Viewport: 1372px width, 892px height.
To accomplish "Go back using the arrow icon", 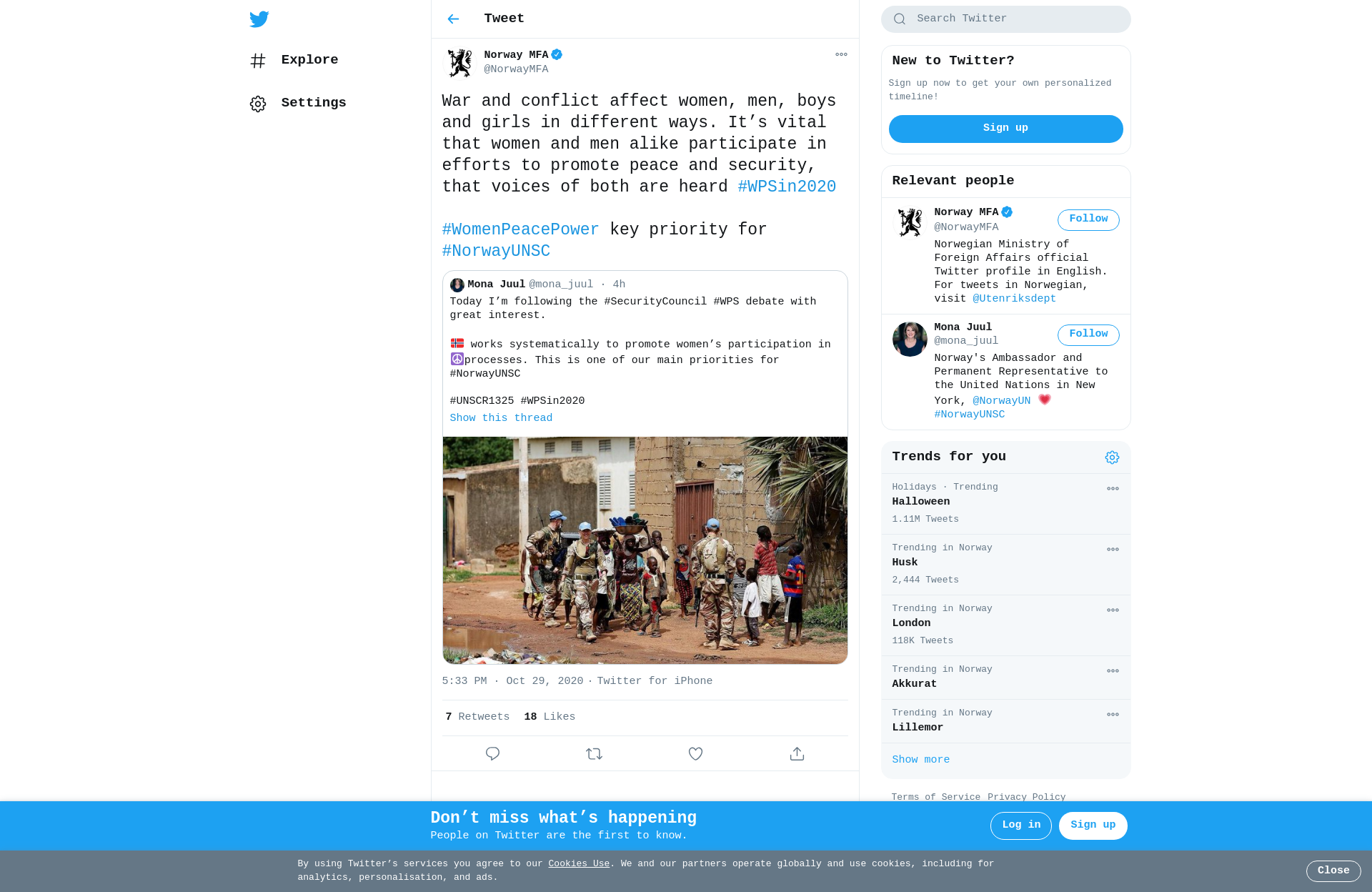I will (453, 19).
